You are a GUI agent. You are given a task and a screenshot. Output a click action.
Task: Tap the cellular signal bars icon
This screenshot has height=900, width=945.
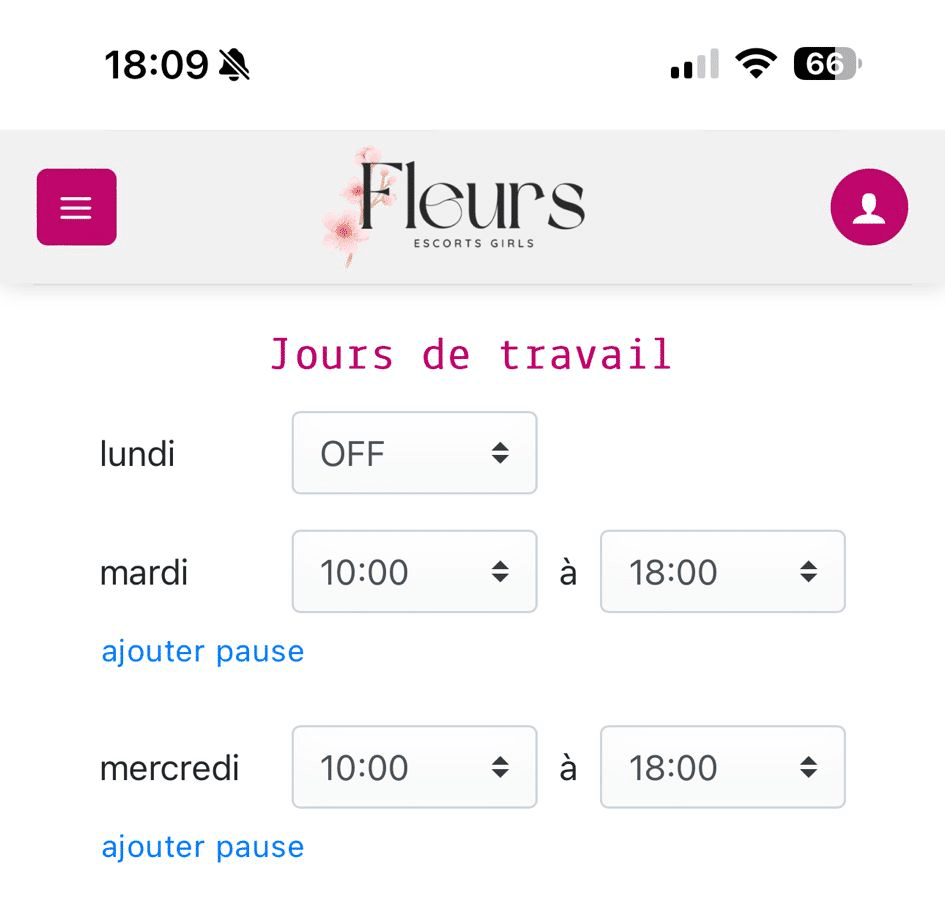click(695, 65)
